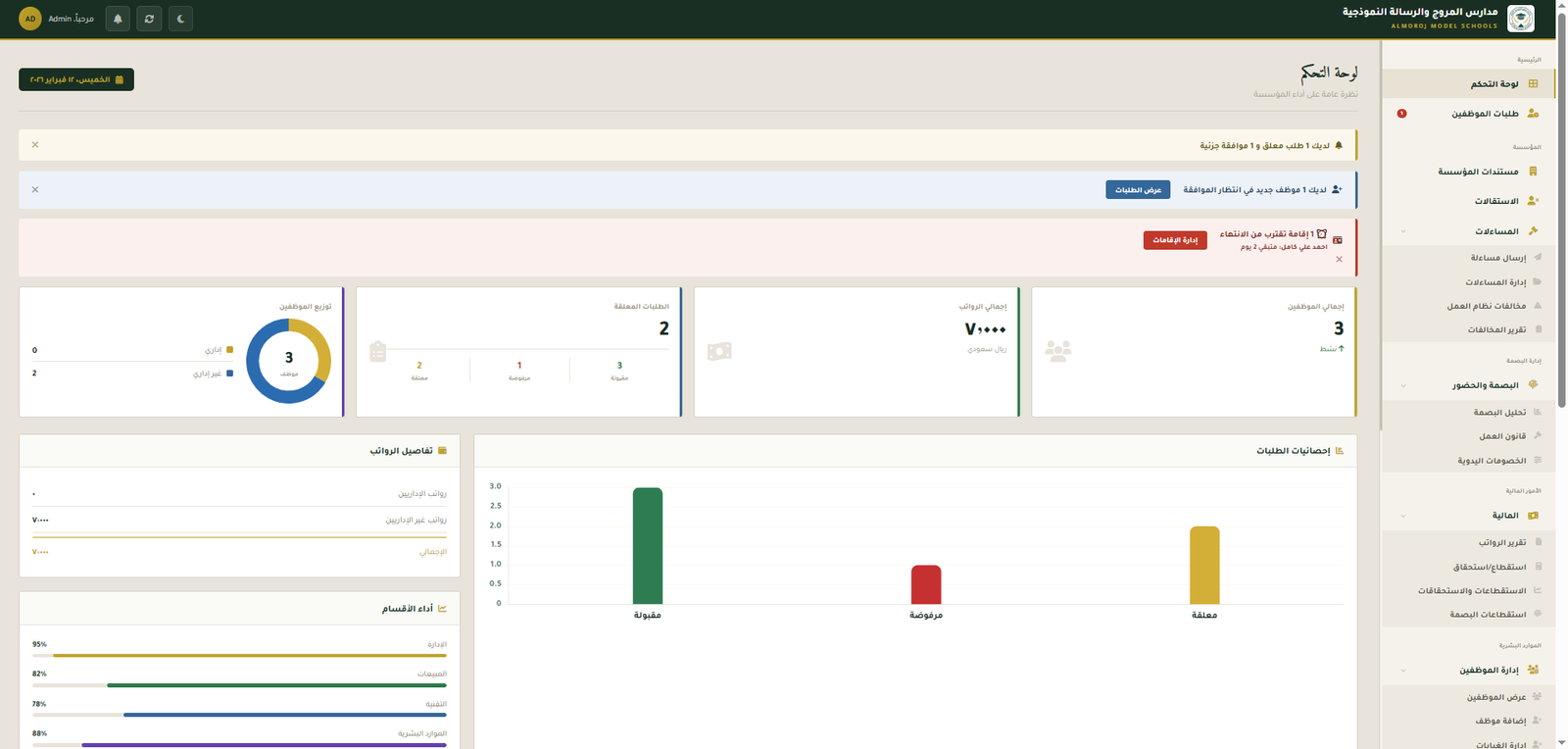Close the blue new employee alert
This screenshot has width=1568, height=749.
click(35, 190)
